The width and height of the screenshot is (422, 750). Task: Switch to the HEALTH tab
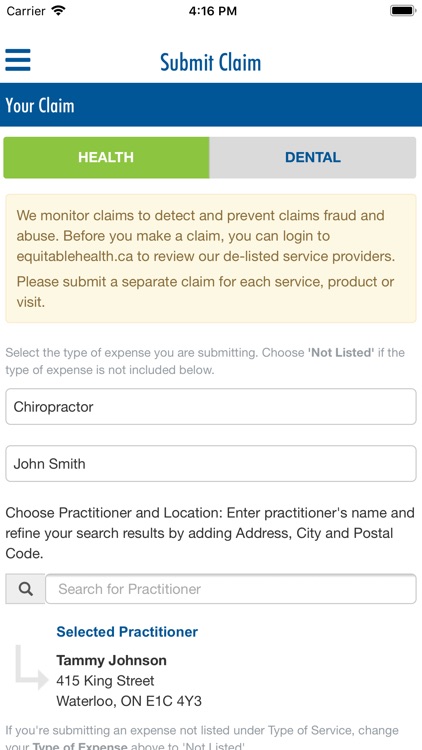(106, 157)
